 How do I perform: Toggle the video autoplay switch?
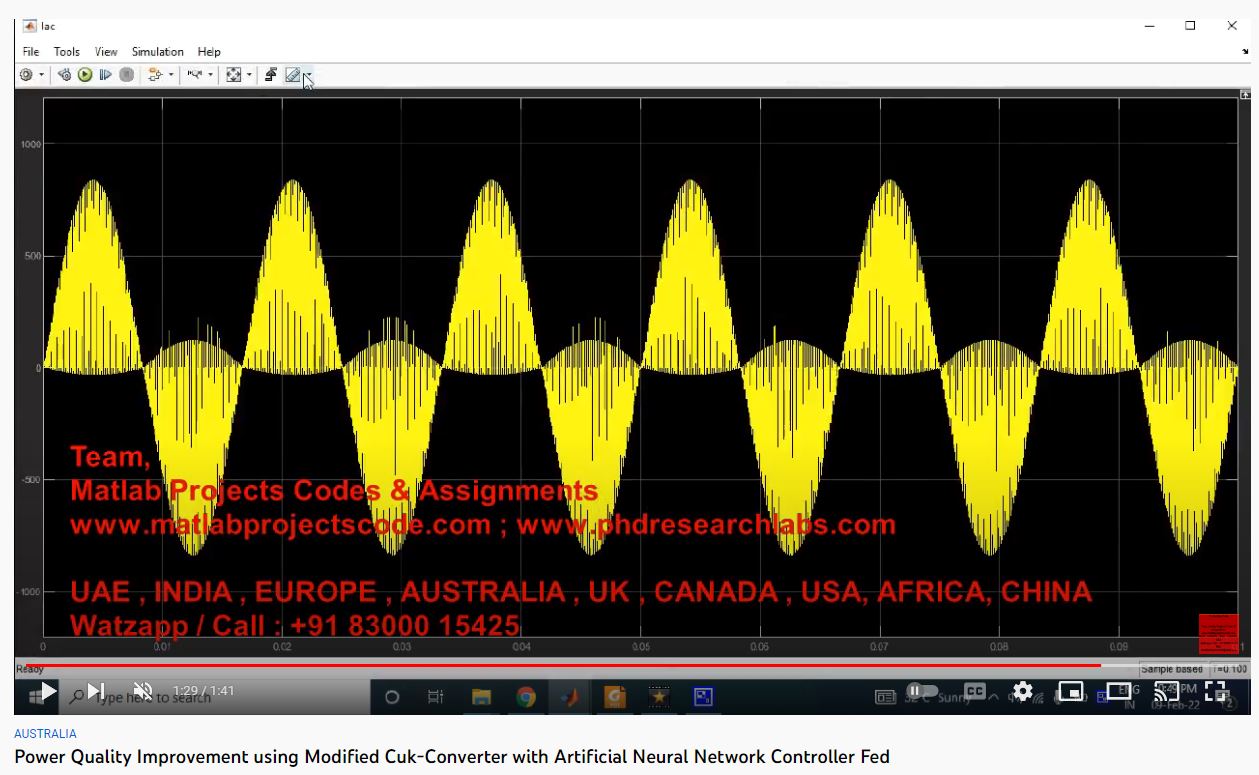pyautogui.click(x=922, y=691)
